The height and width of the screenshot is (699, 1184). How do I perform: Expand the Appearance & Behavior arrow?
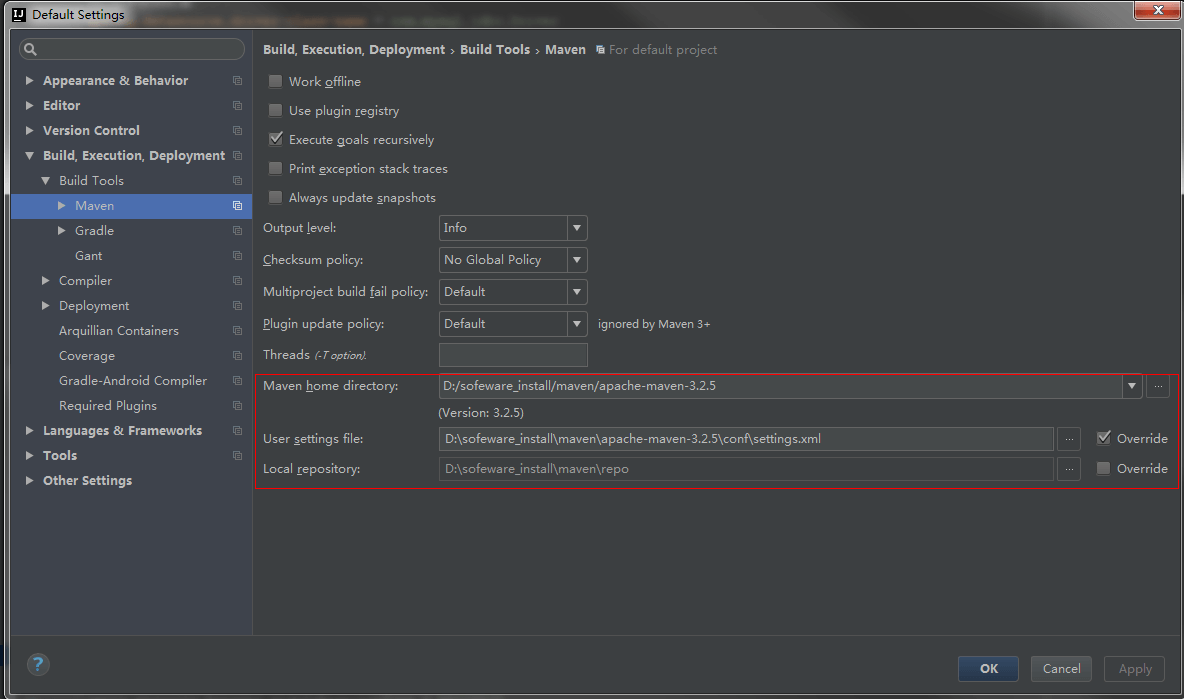[x=29, y=81]
